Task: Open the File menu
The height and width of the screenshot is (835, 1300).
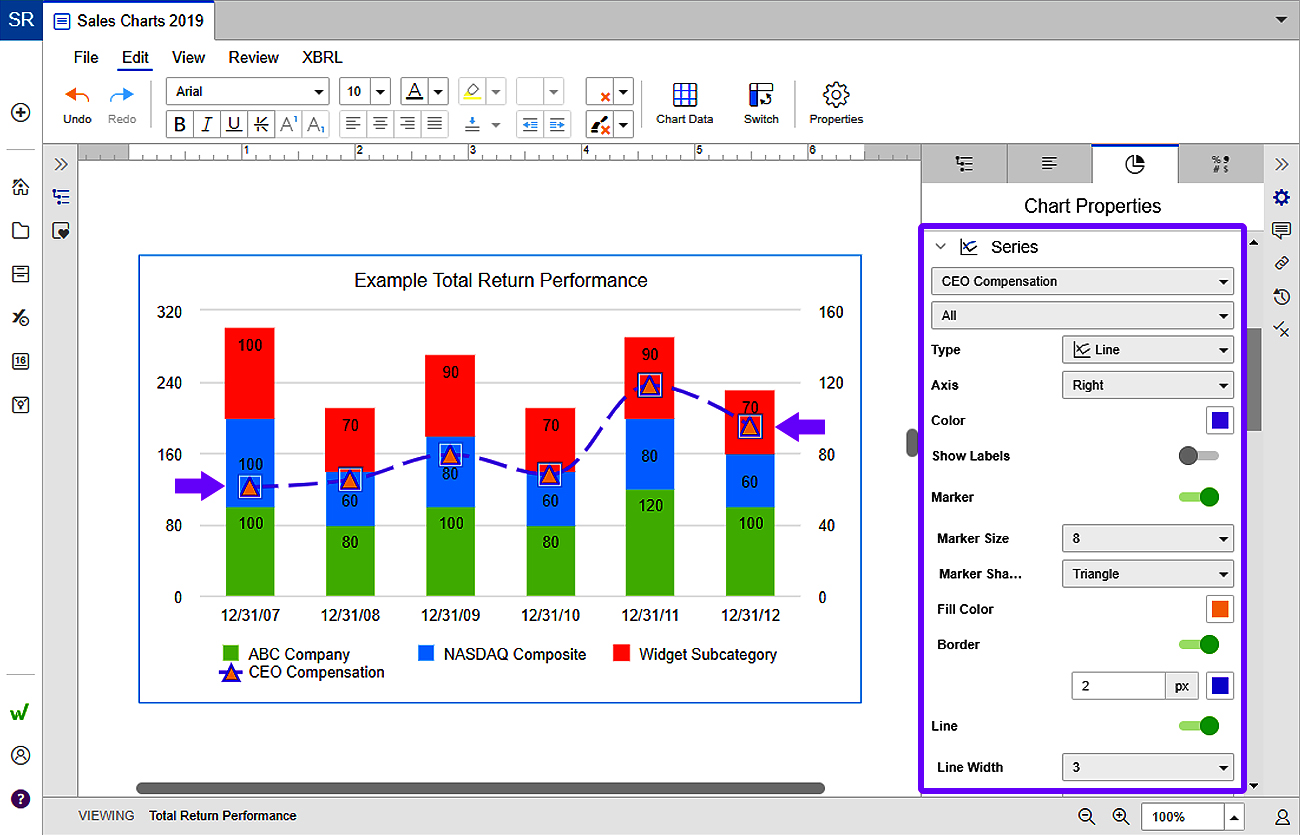Action: click(x=86, y=58)
